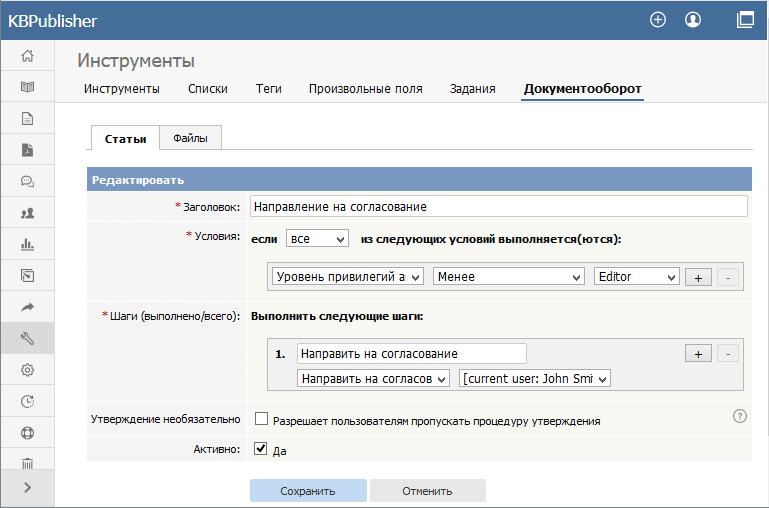The image size is (769, 508).
Task: Open the Home icon in the sidebar
Action: click(27, 56)
